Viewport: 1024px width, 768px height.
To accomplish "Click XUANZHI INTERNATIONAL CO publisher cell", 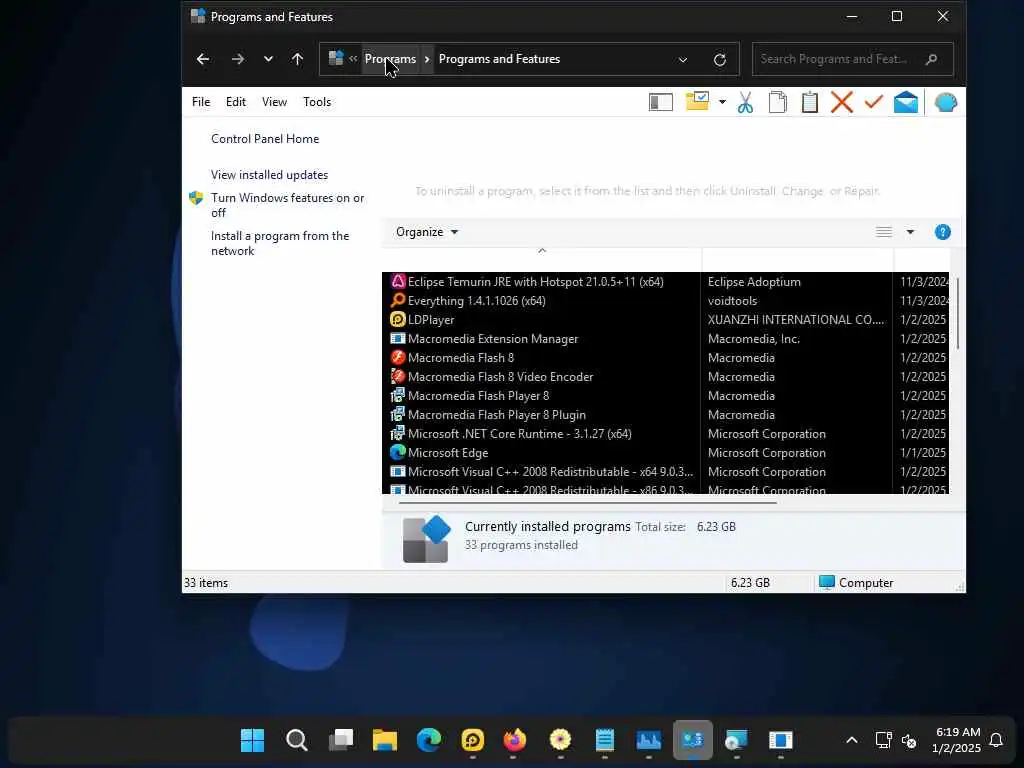I will pyautogui.click(x=795, y=319).
